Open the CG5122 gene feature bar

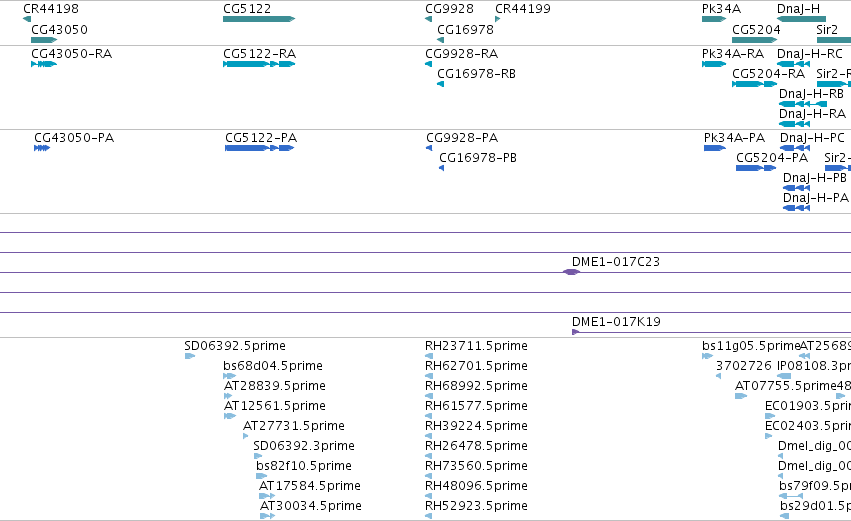click(259, 19)
